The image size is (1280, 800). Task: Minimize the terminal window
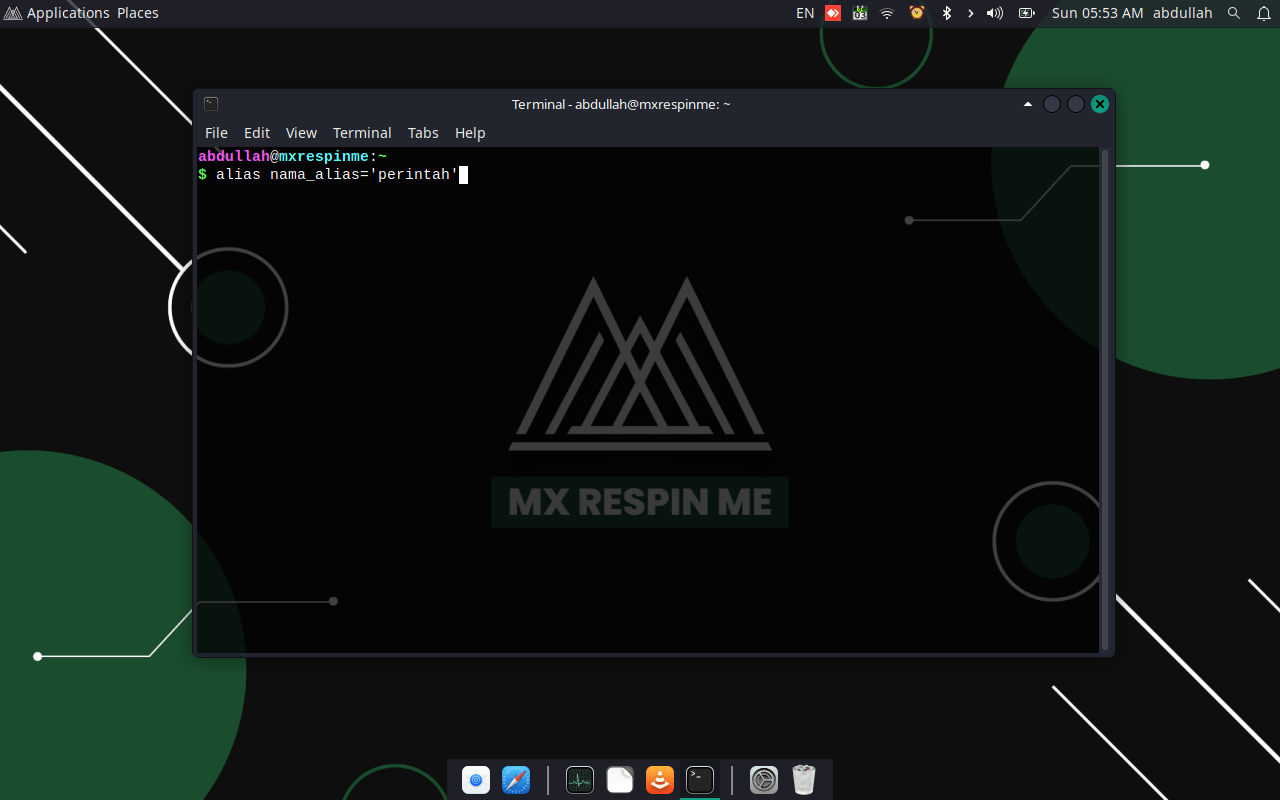click(x=1052, y=104)
